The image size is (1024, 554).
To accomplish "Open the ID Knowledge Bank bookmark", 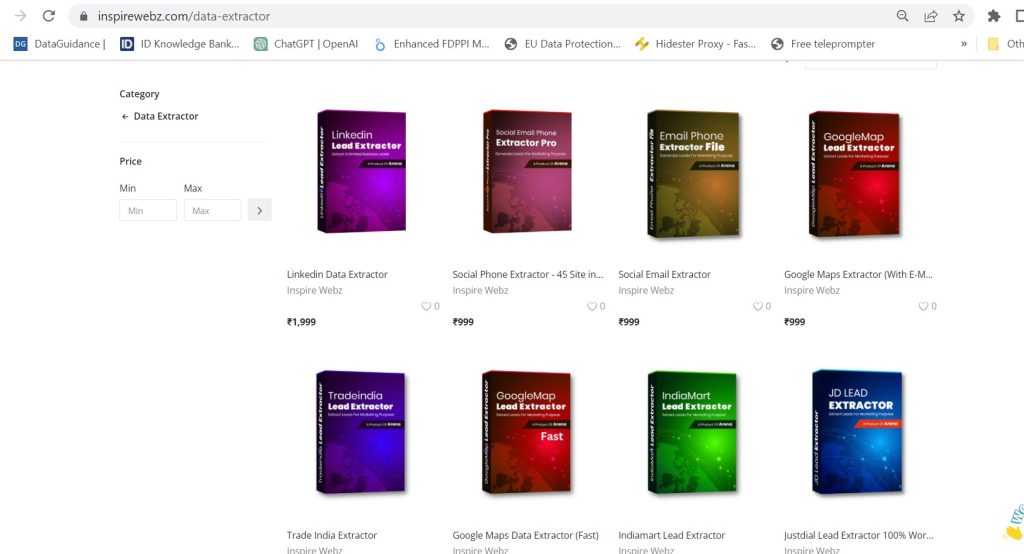I will pyautogui.click(x=180, y=44).
